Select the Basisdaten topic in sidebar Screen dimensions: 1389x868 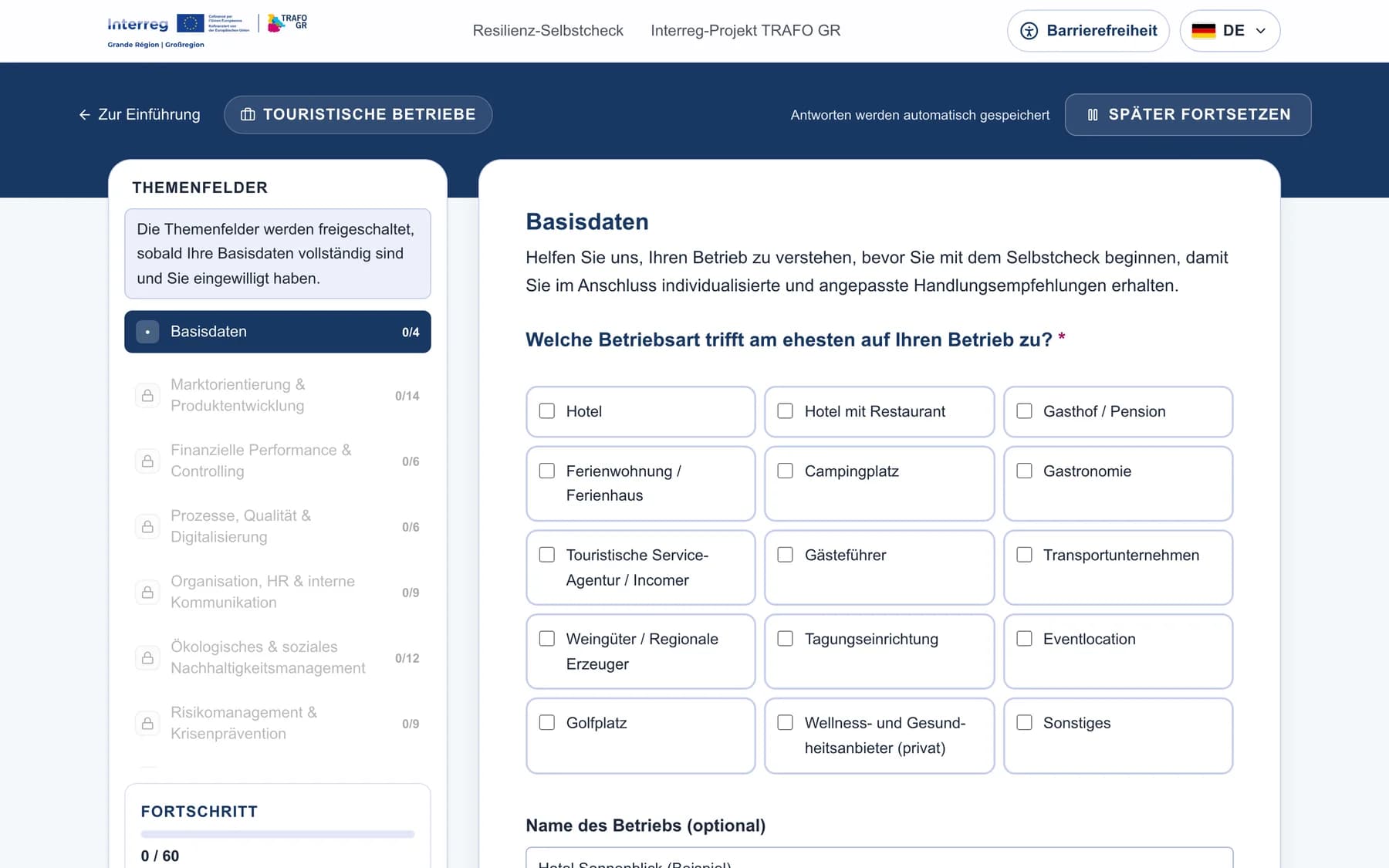(x=278, y=332)
